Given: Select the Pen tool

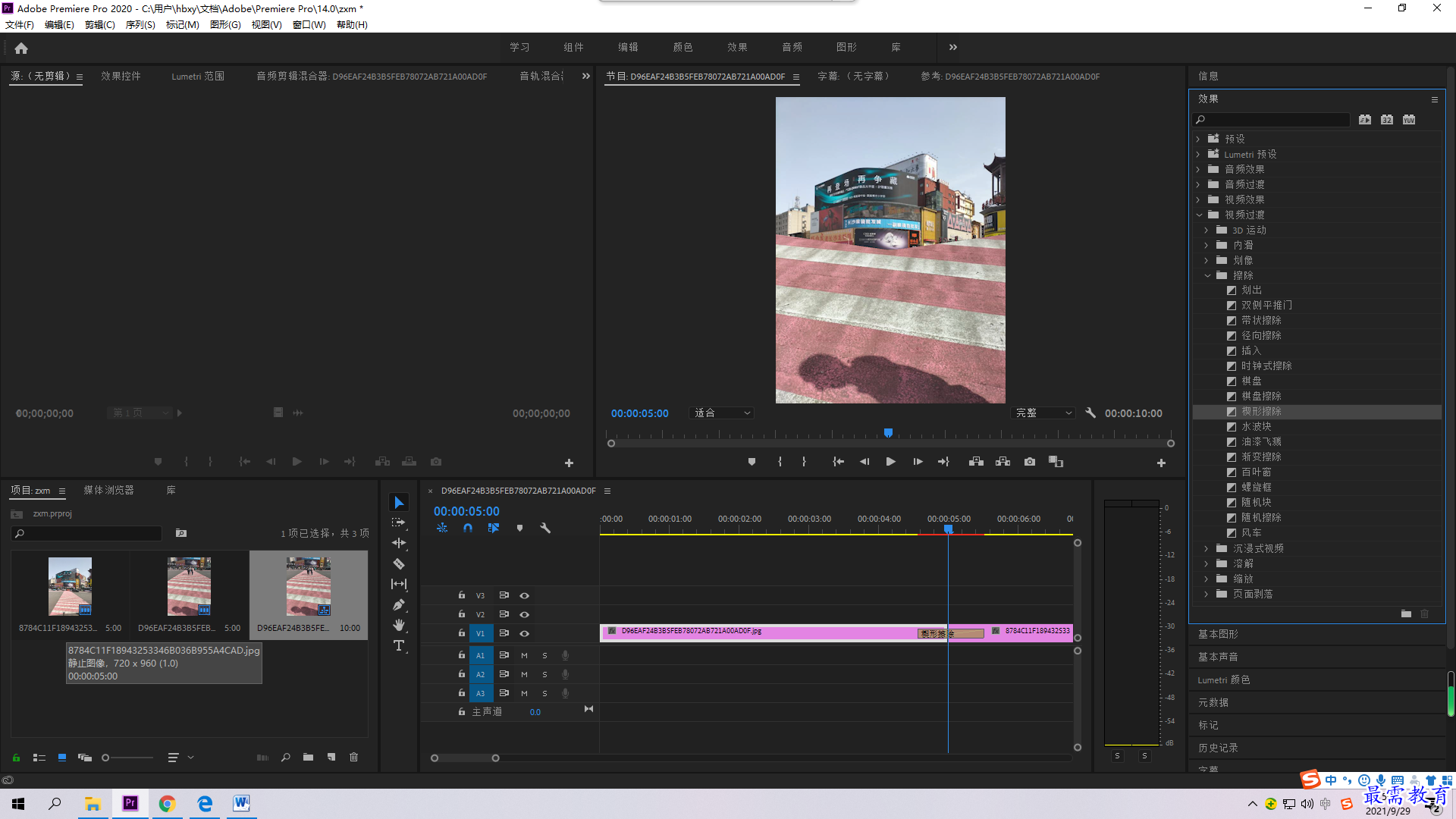Looking at the screenshot, I should [399, 604].
